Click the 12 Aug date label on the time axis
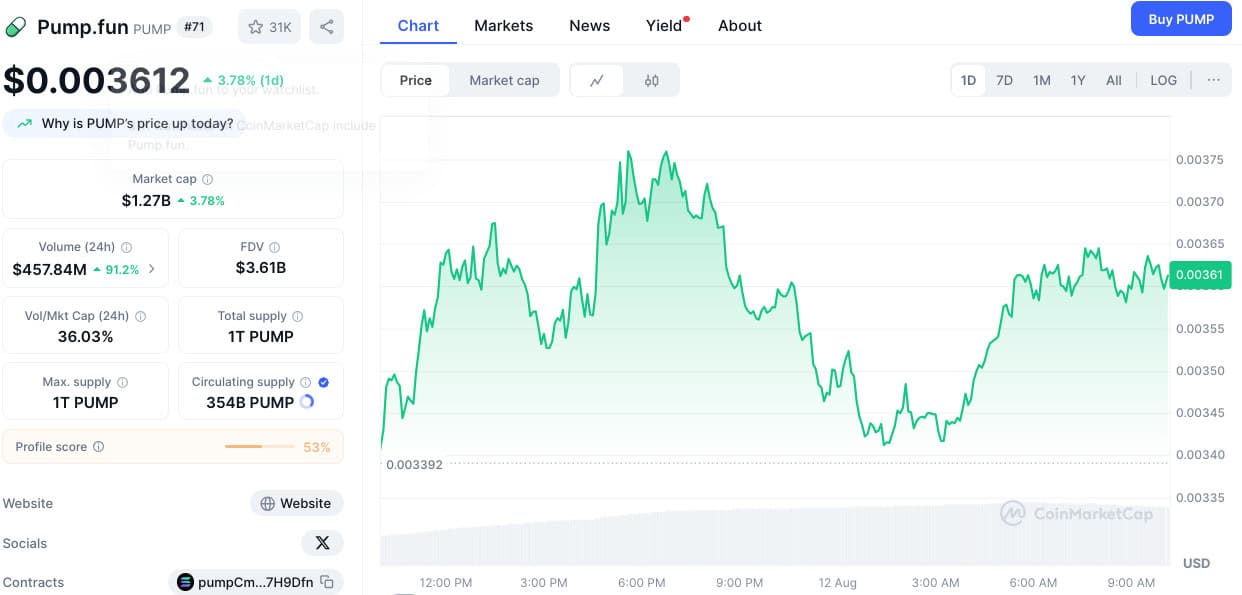Viewport: 1242px width, 595px height. pos(837,582)
